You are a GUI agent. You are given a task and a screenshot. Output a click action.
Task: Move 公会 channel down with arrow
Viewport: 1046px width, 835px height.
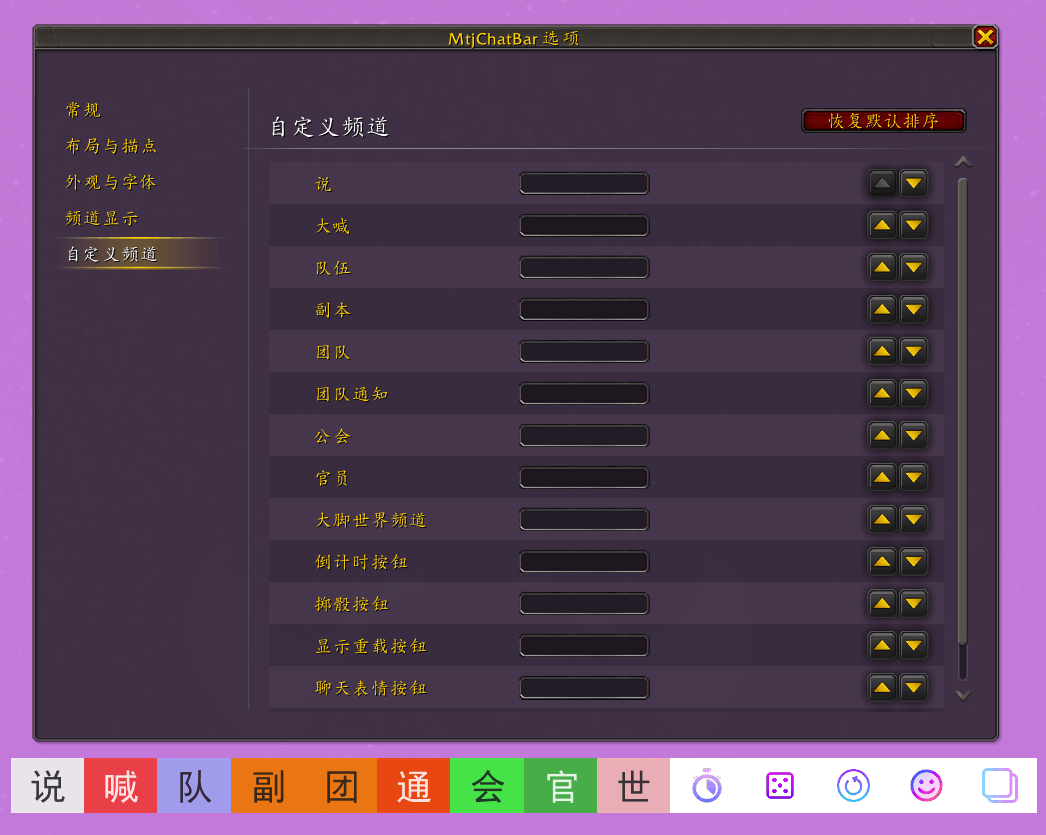point(914,436)
